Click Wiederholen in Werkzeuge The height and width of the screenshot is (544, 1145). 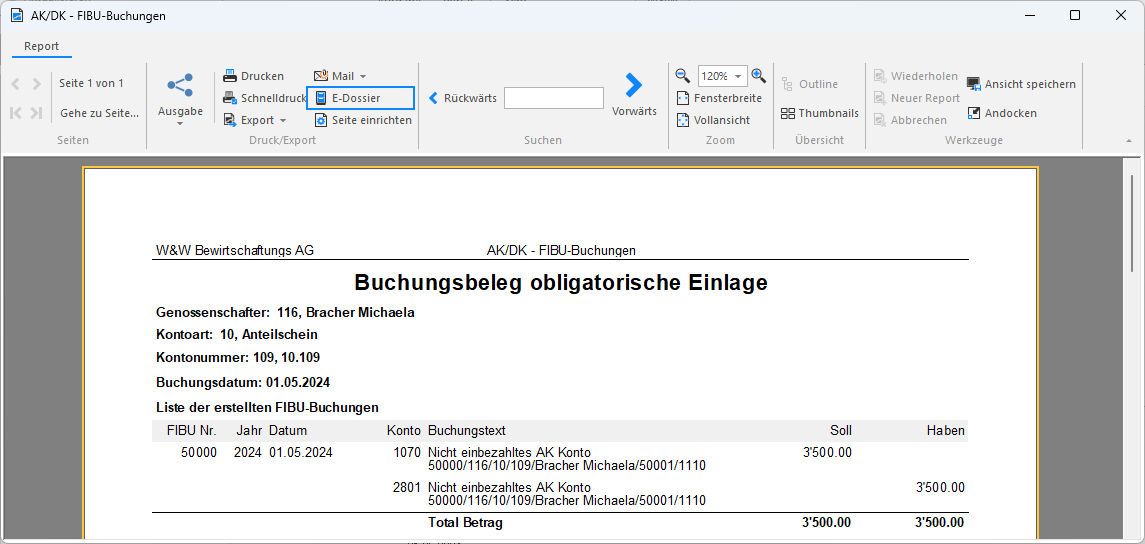click(916, 76)
